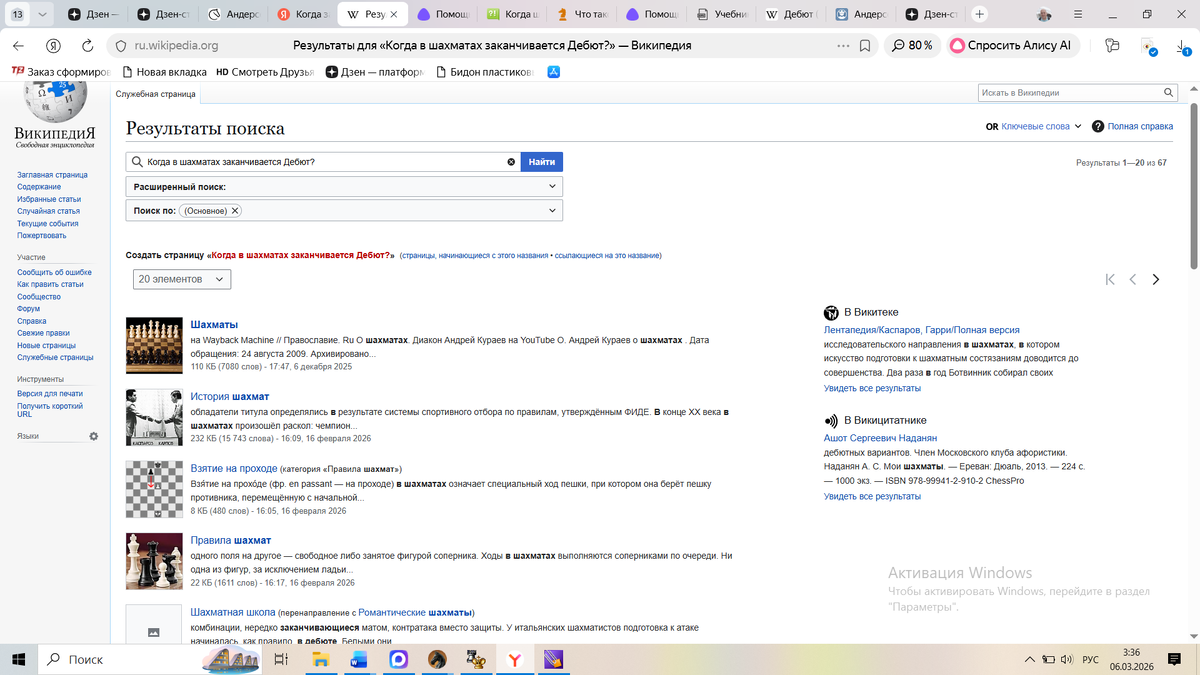Reload the page with the refresh icon
Viewport: 1200px width, 675px height.
point(88,46)
